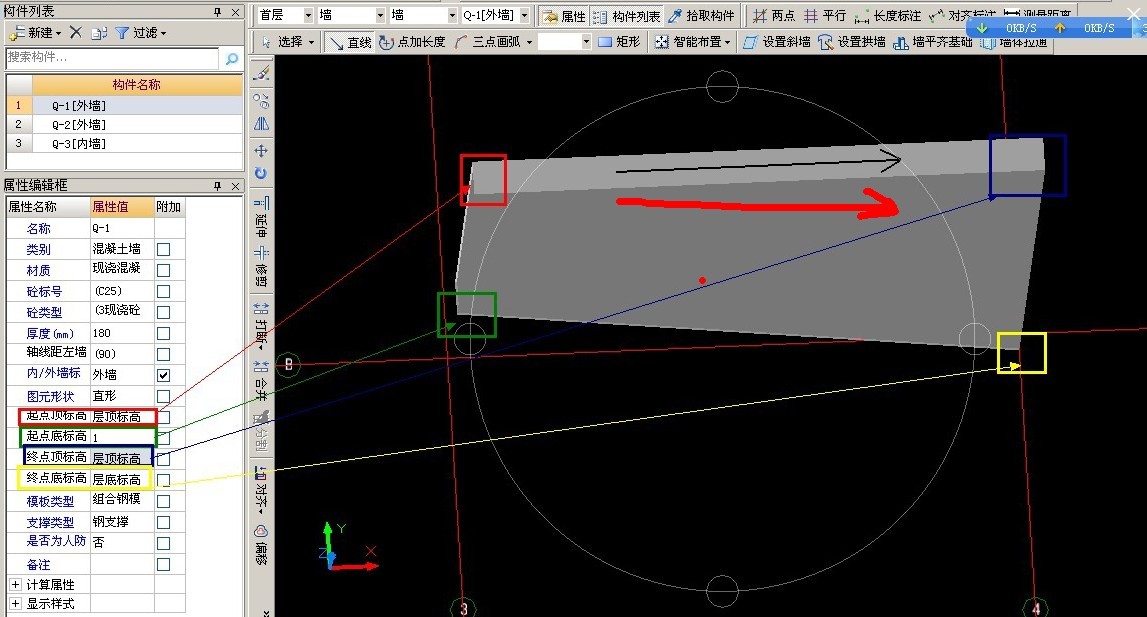
Task: Click the 厚度 value 180 cell
Action: [x=122, y=334]
